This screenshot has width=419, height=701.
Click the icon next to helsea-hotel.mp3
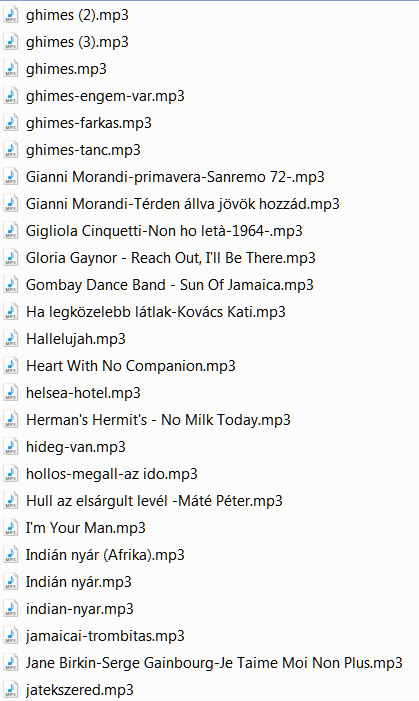tap(11, 393)
